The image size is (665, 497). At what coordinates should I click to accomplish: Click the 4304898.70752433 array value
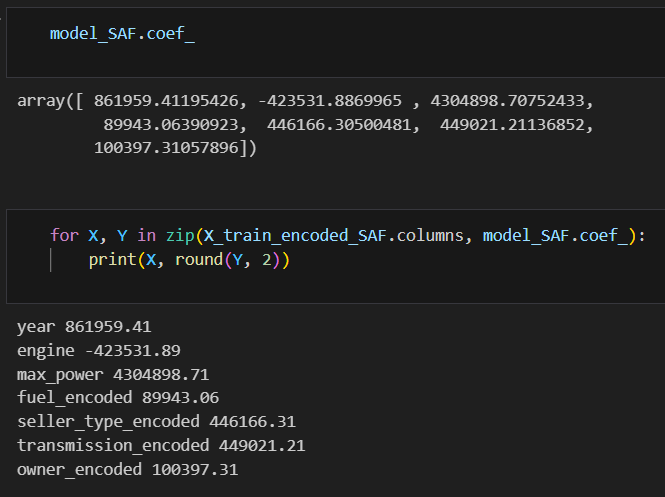[x=507, y=101]
